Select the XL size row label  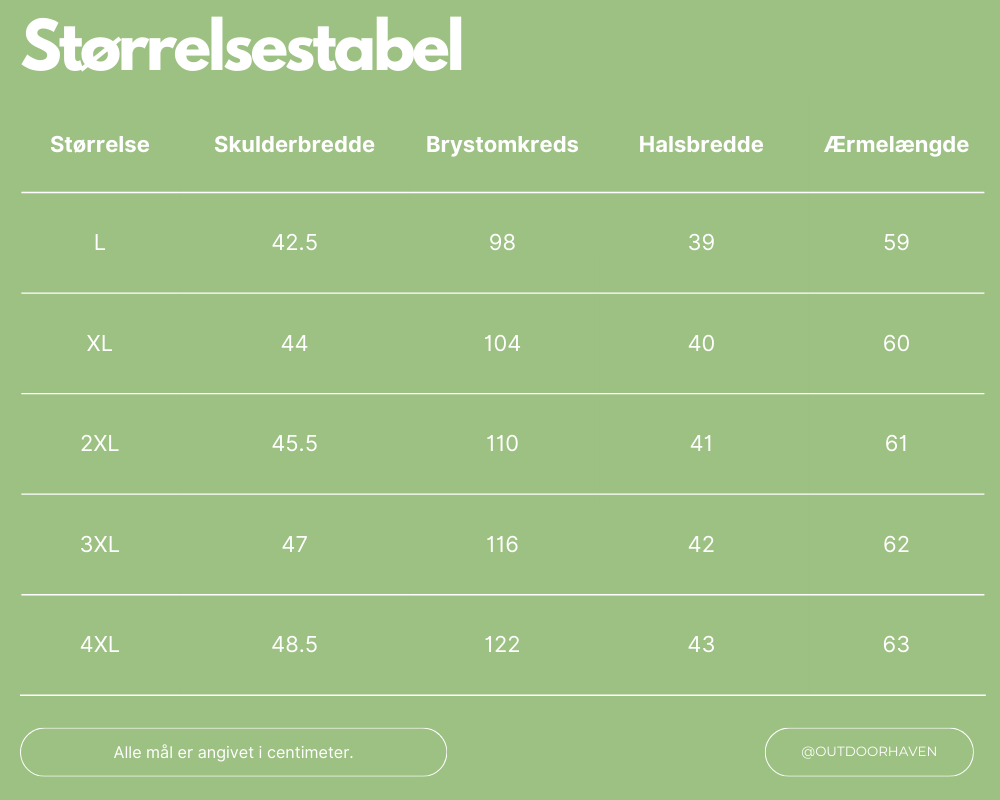point(100,343)
